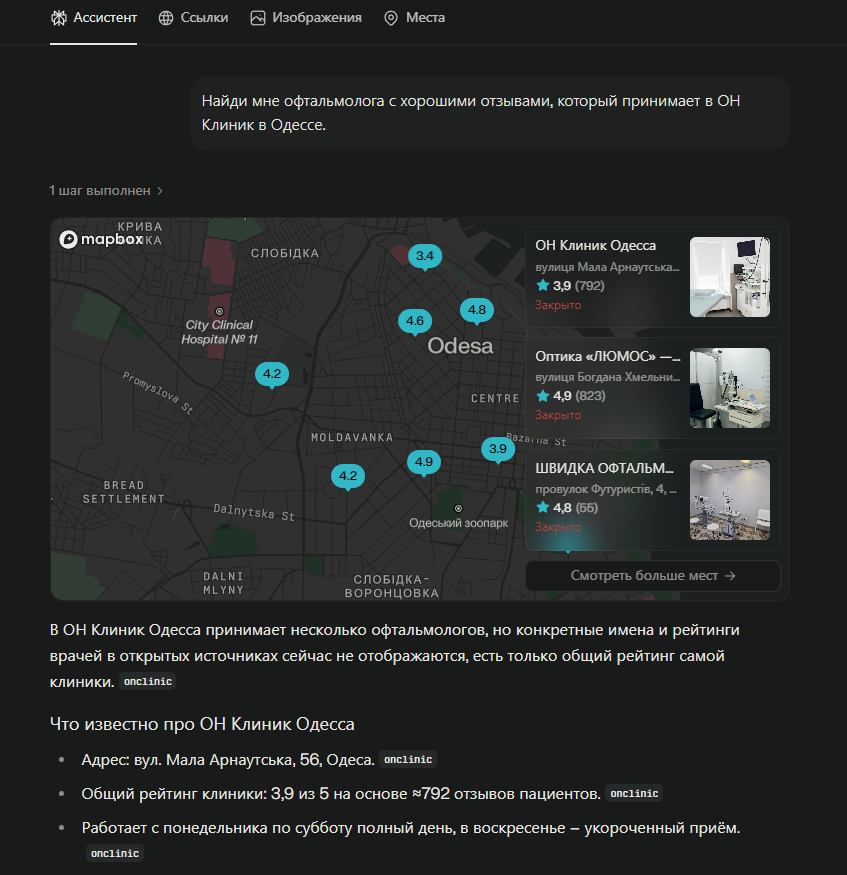
Task: Select the 4.6 rating map pin
Action: point(414,321)
